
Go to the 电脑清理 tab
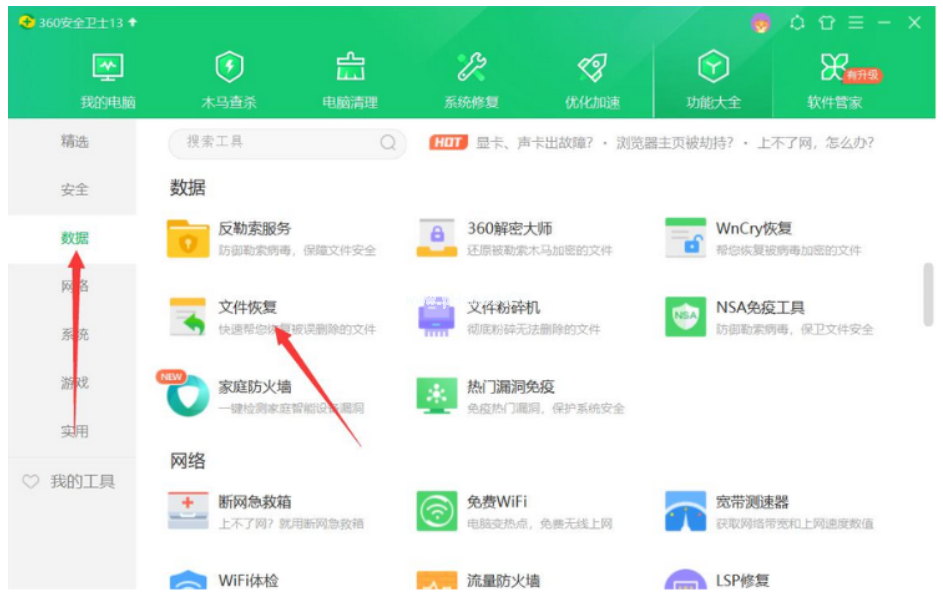click(350, 80)
